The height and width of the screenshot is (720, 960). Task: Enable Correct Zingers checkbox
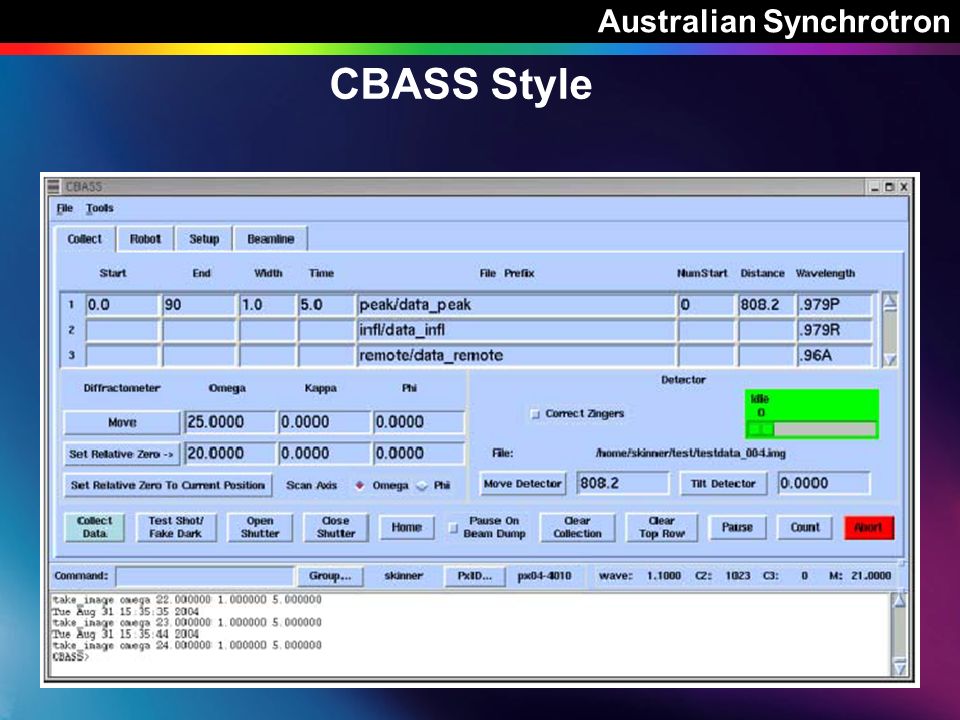point(535,414)
